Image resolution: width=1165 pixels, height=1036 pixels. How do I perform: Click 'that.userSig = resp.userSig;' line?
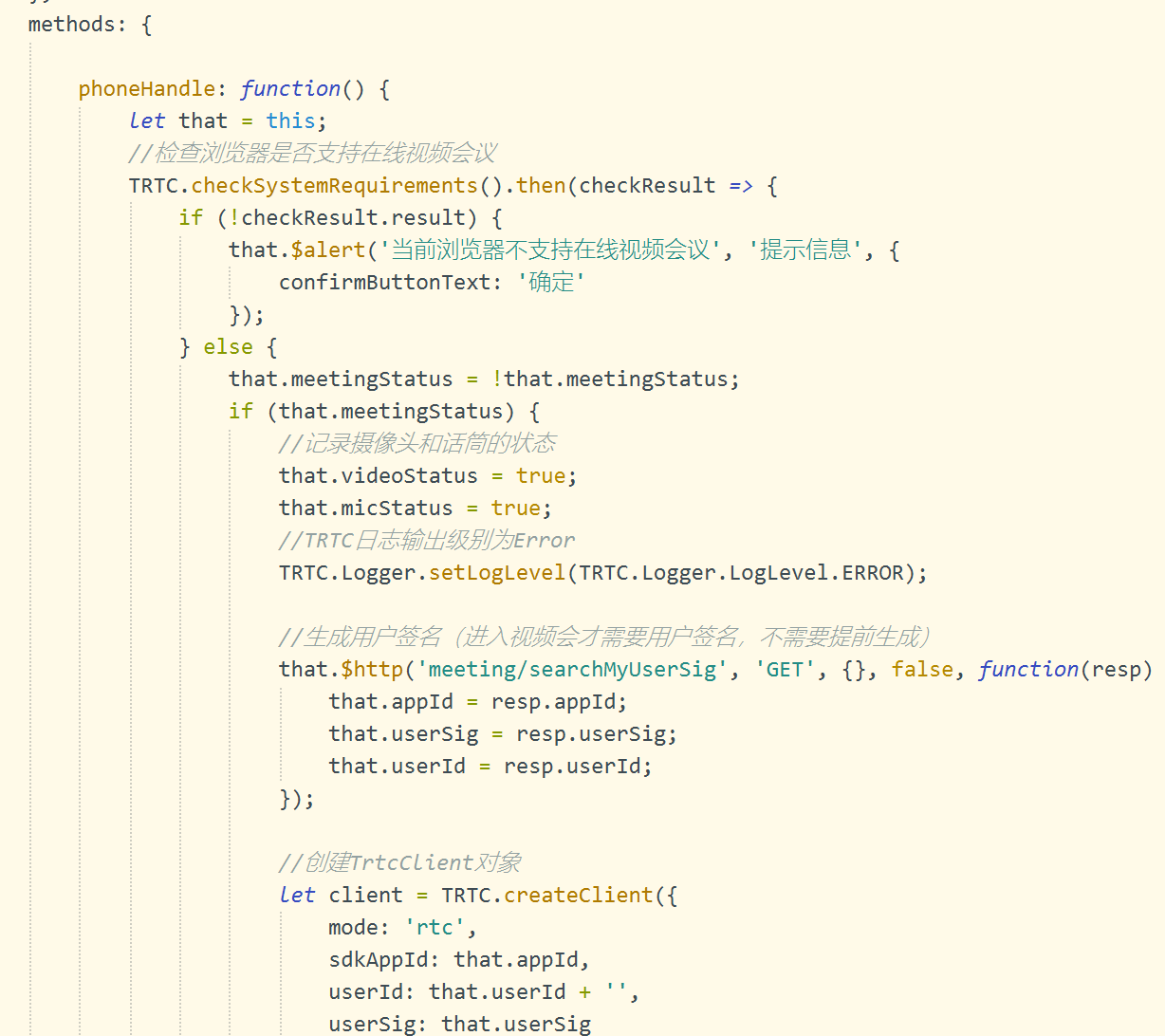(503, 734)
